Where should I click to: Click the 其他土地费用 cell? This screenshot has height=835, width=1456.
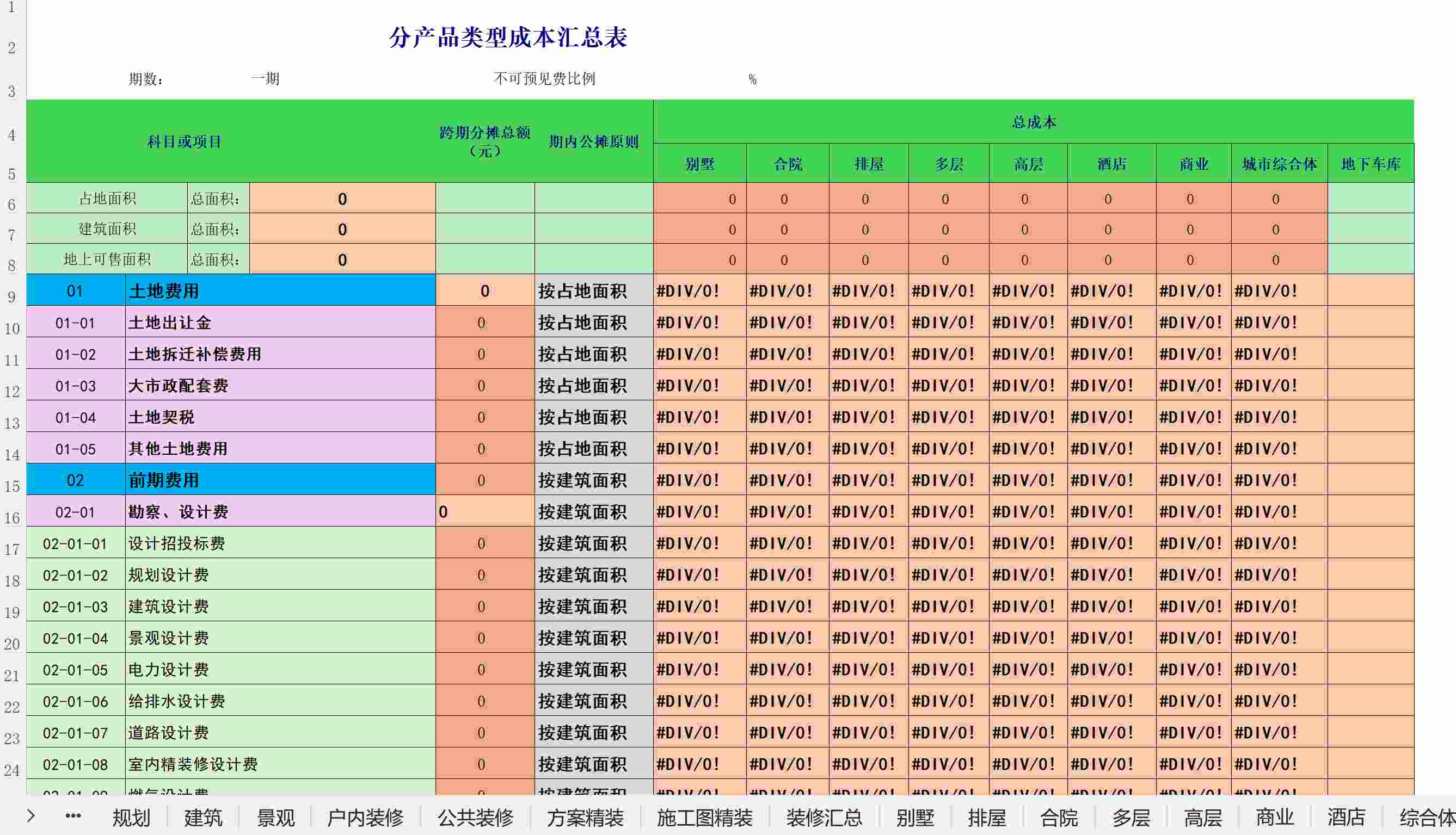[280, 448]
